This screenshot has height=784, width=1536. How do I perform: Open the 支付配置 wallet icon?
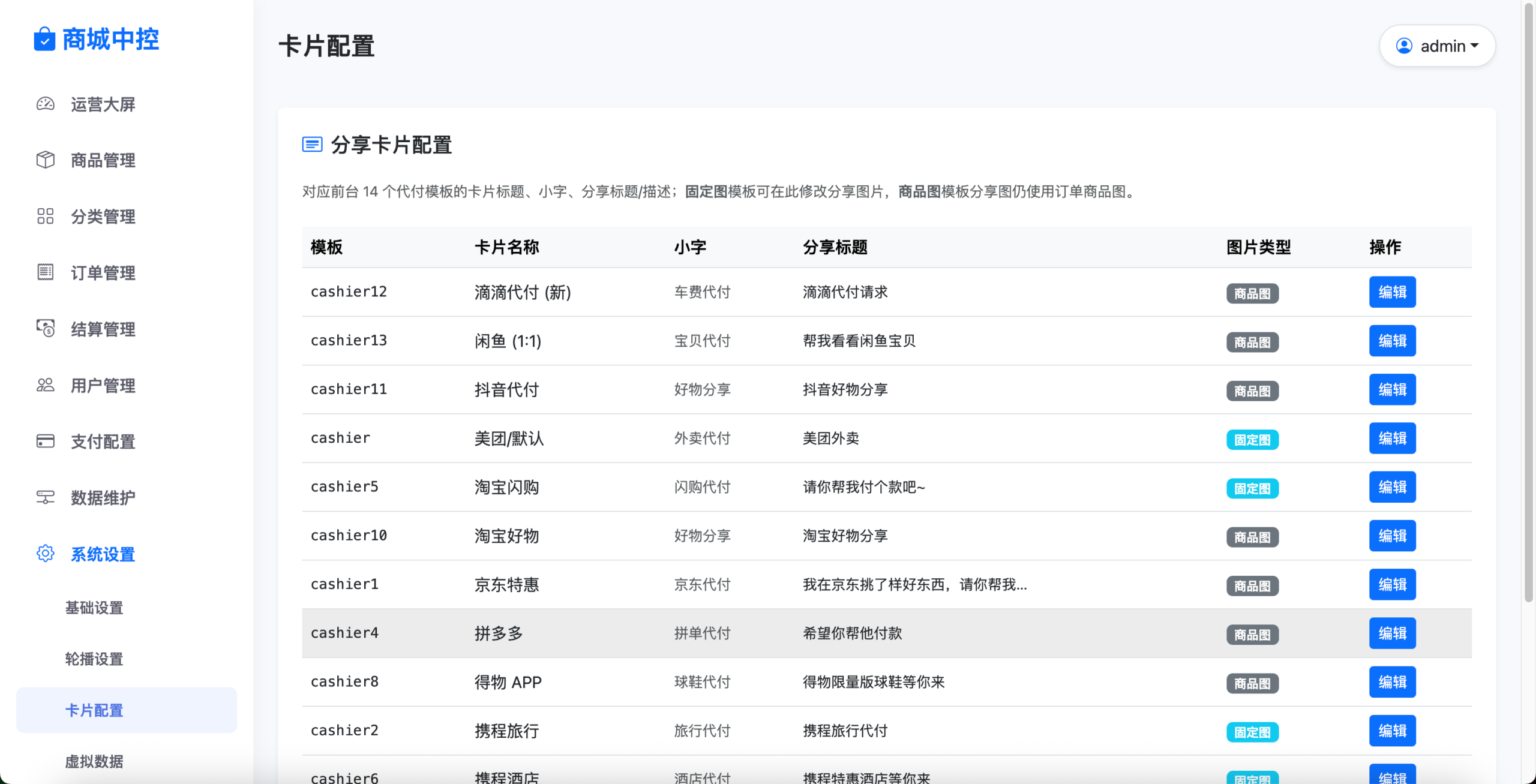click(45, 441)
